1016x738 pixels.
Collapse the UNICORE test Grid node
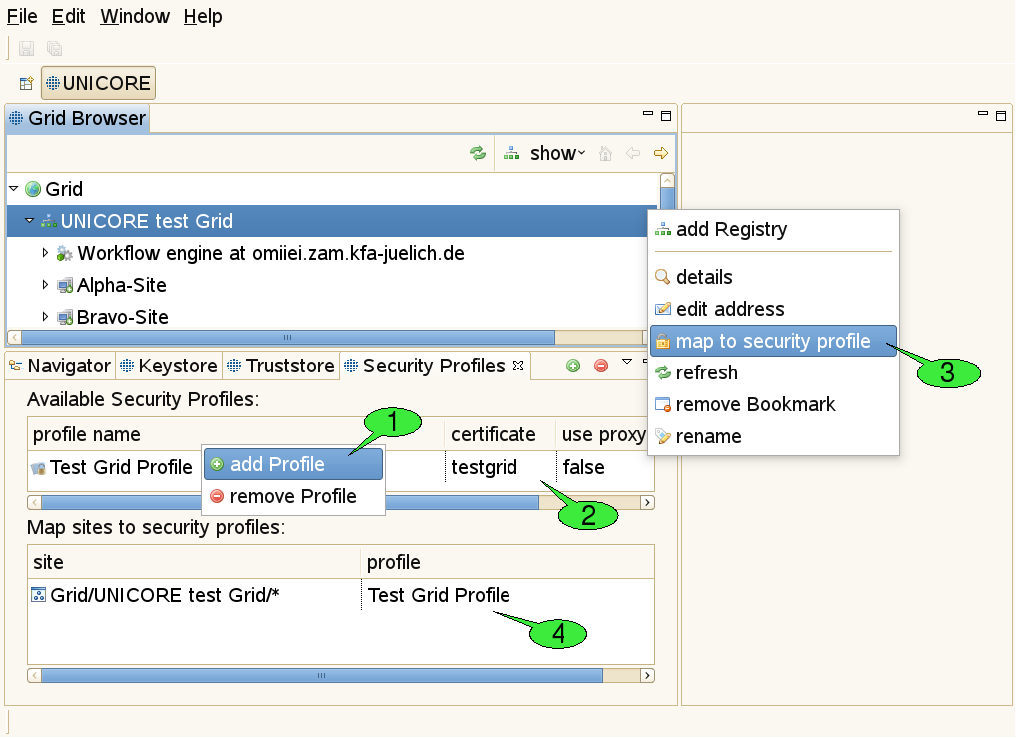pyautogui.click(x=29, y=220)
